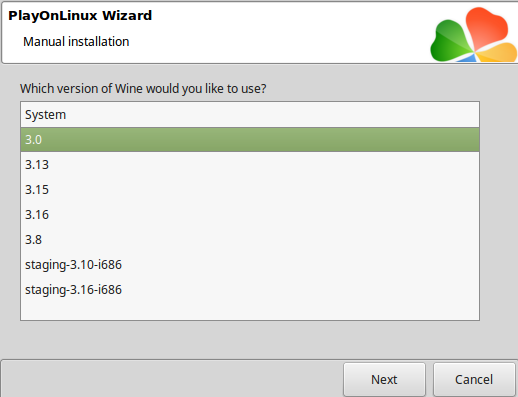
Task: Click the blue leaf of PlayOnLinux logo
Action: (468, 59)
